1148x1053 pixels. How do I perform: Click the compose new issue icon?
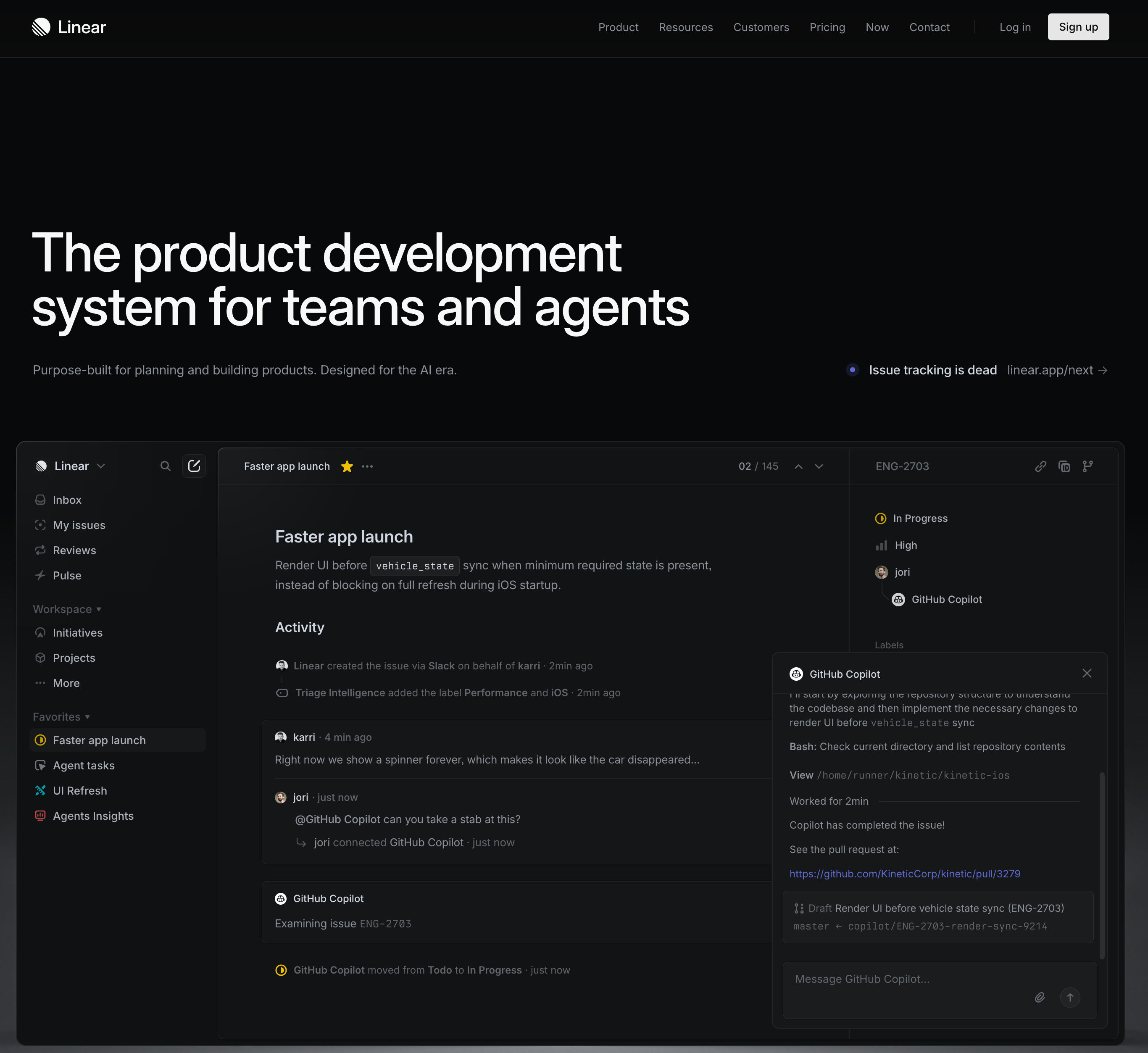tap(194, 466)
